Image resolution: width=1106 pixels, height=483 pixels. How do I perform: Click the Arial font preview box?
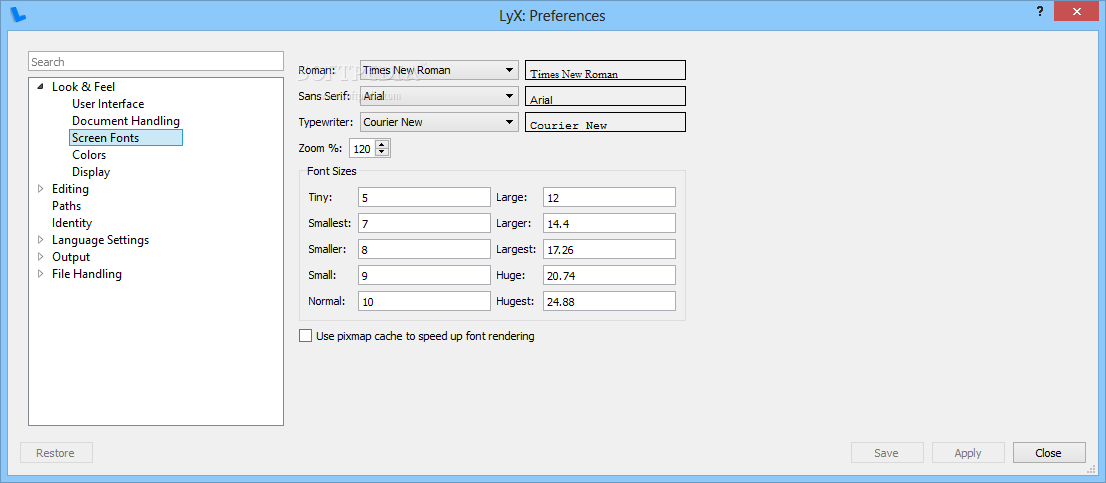click(x=606, y=96)
